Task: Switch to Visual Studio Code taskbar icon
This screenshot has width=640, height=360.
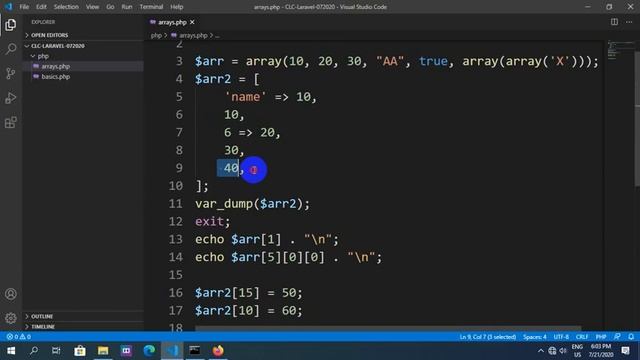Action: pyautogui.click(x=172, y=351)
